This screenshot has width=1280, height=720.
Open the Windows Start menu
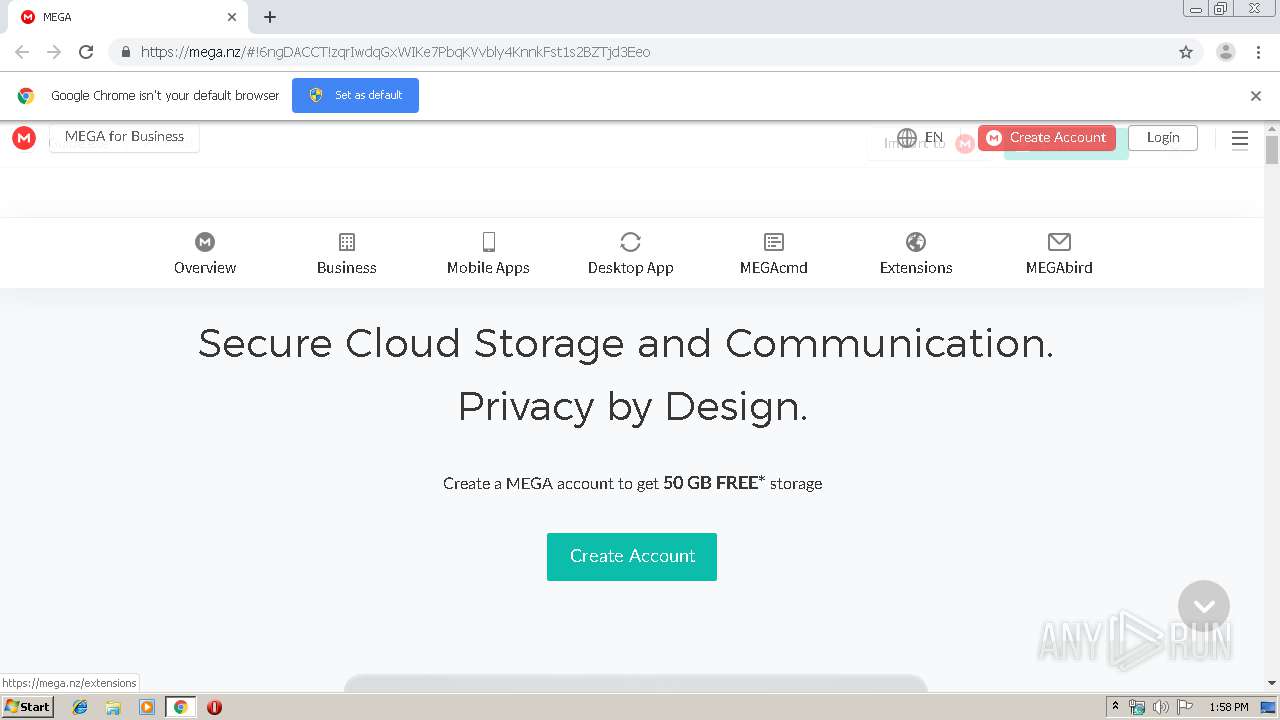coord(28,707)
